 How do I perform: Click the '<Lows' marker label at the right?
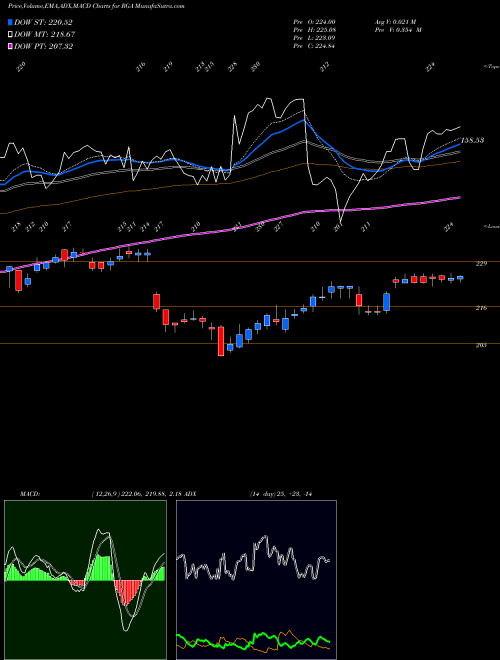pyautogui.click(x=492, y=226)
